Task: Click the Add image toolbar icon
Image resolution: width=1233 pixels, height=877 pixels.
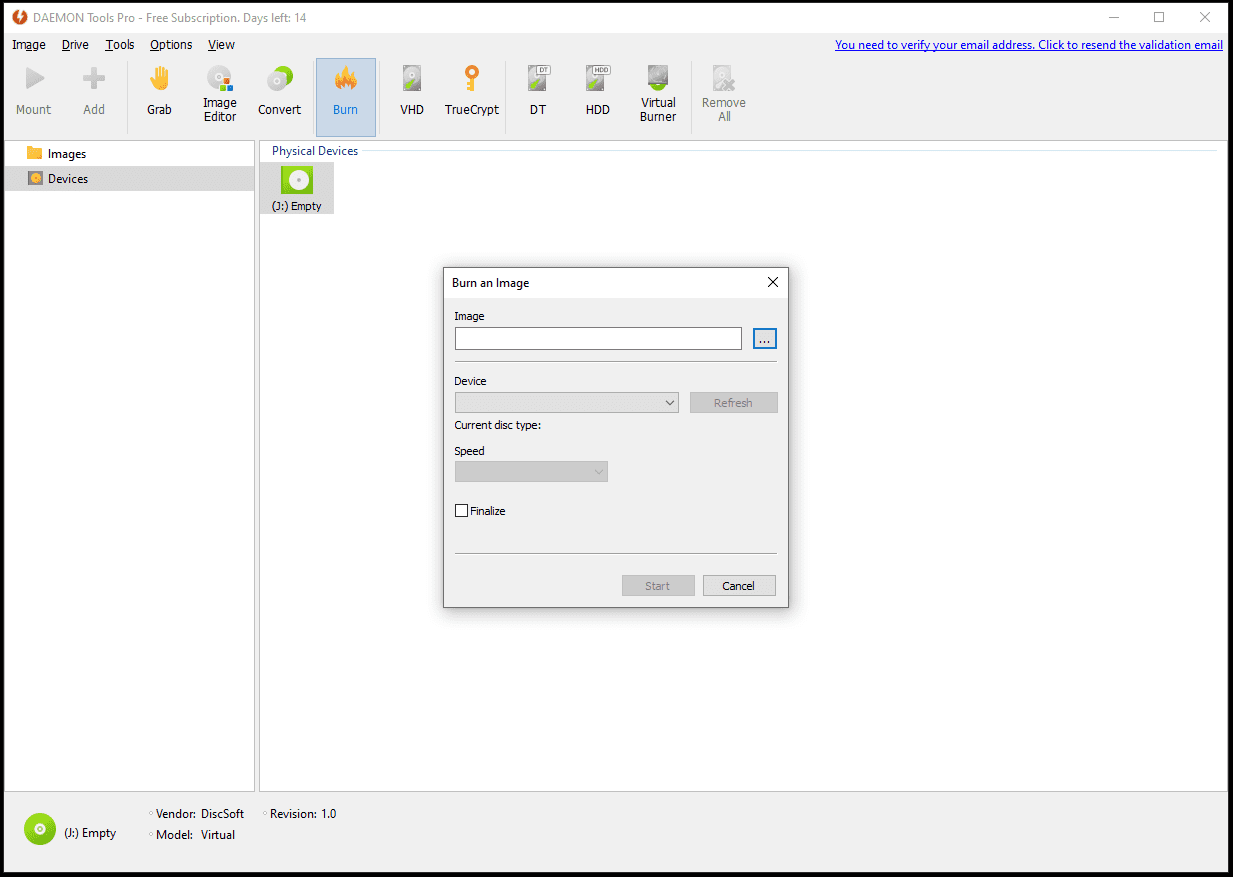Action: pyautogui.click(x=94, y=92)
